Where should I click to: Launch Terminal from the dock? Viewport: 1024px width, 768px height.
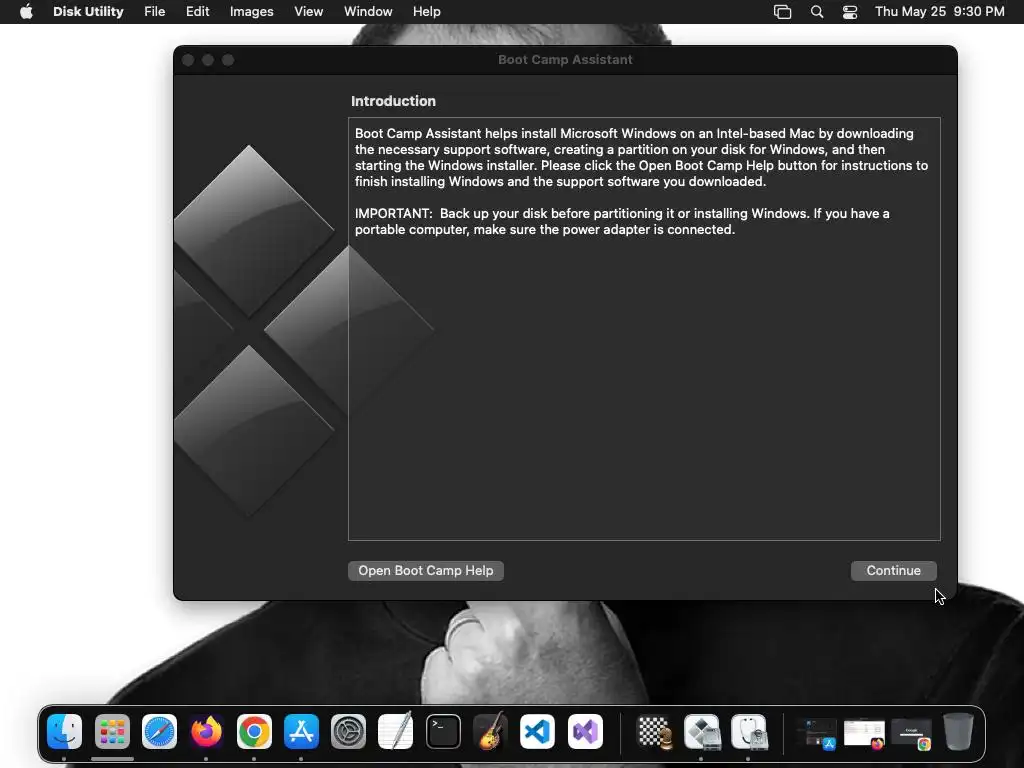click(443, 731)
